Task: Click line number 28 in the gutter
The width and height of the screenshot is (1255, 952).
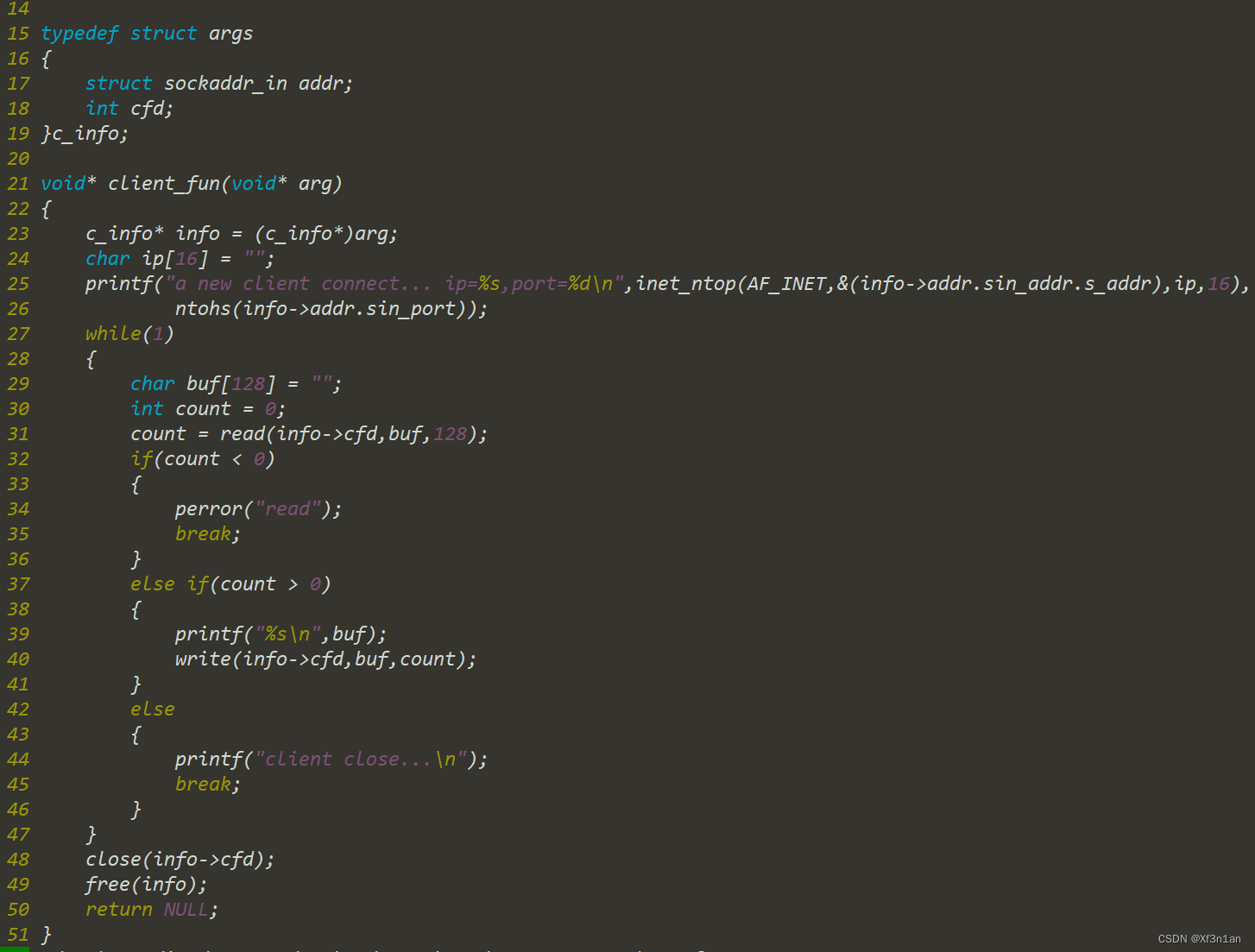Action: coord(18,359)
